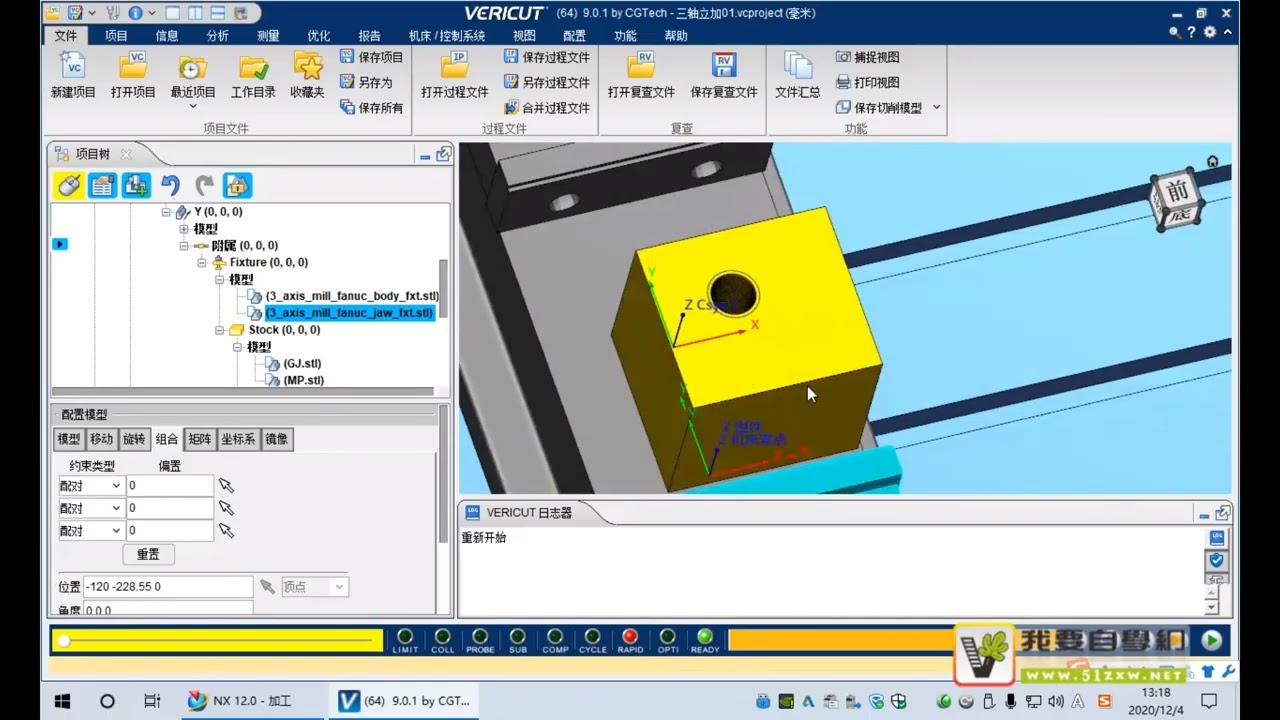Open the 帮助 ribbon tab

point(676,36)
